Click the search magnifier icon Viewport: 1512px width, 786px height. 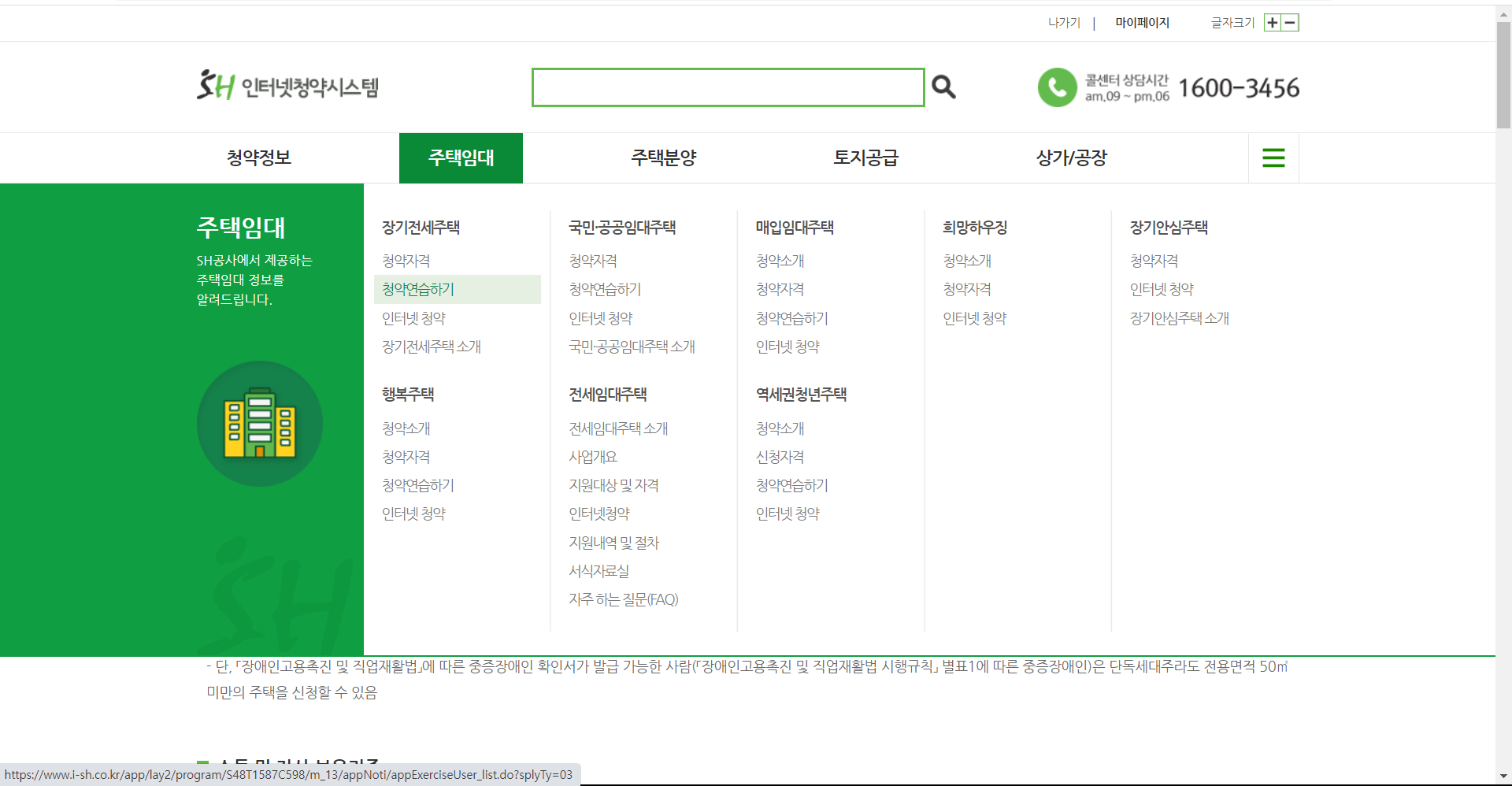(x=943, y=87)
